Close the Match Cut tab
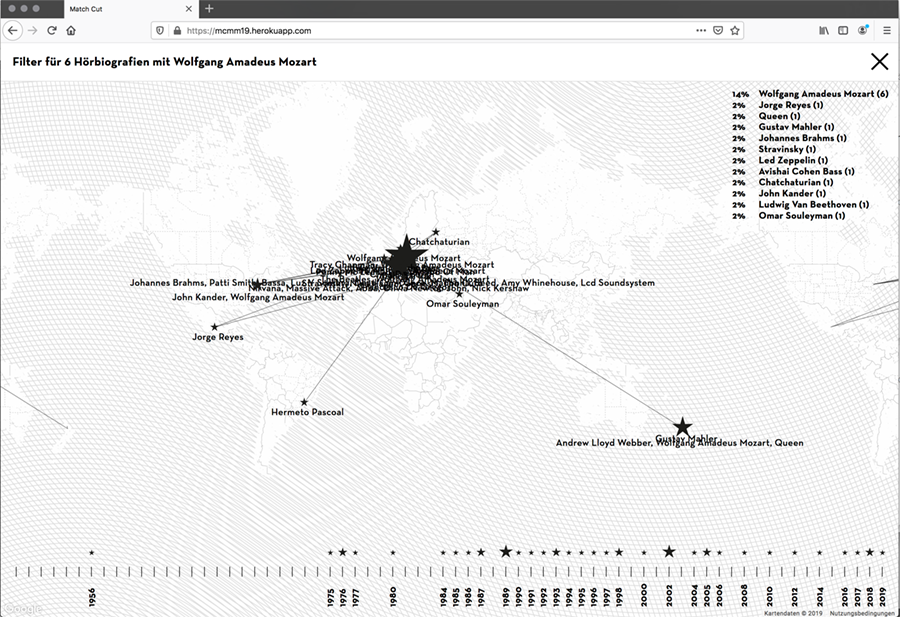900x617 pixels. pyautogui.click(x=189, y=9)
